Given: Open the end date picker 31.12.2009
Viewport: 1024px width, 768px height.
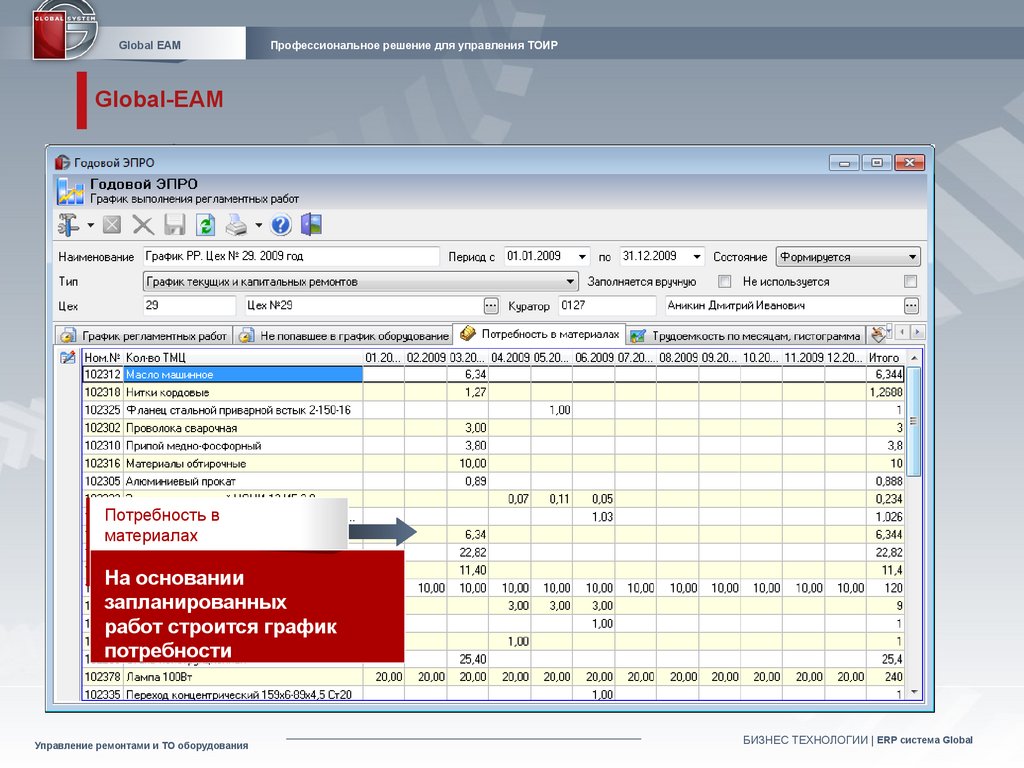Looking at the screenshot, I should [x=696, y=257].
